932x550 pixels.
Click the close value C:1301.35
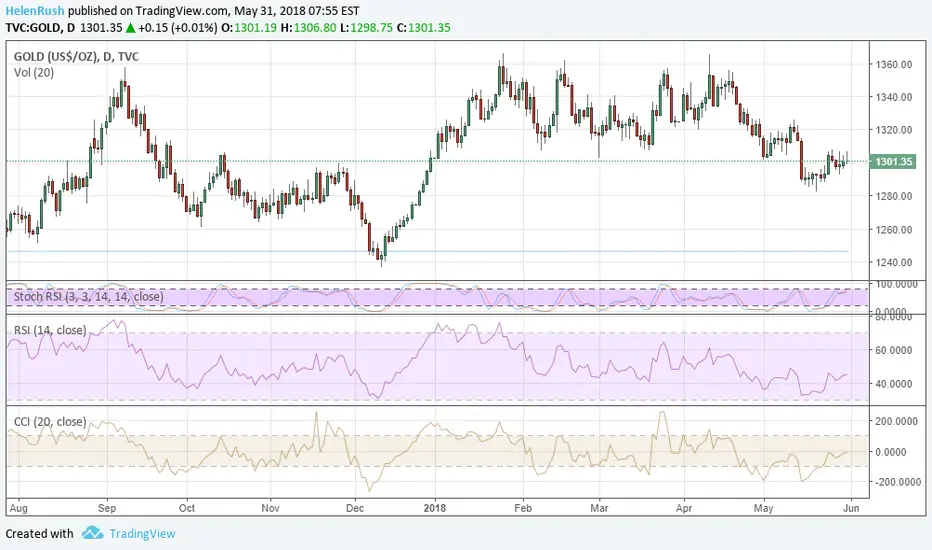click(423, 27)
